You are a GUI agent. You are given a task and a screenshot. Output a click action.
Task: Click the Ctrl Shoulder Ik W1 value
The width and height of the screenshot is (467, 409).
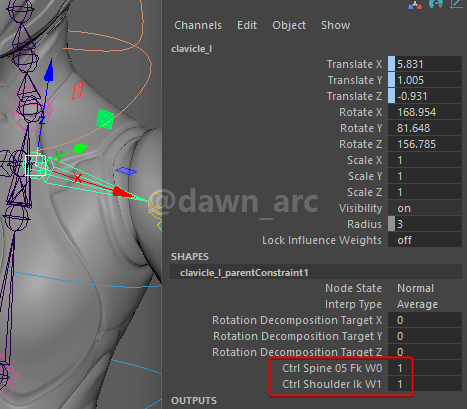(x=425, y=384)
